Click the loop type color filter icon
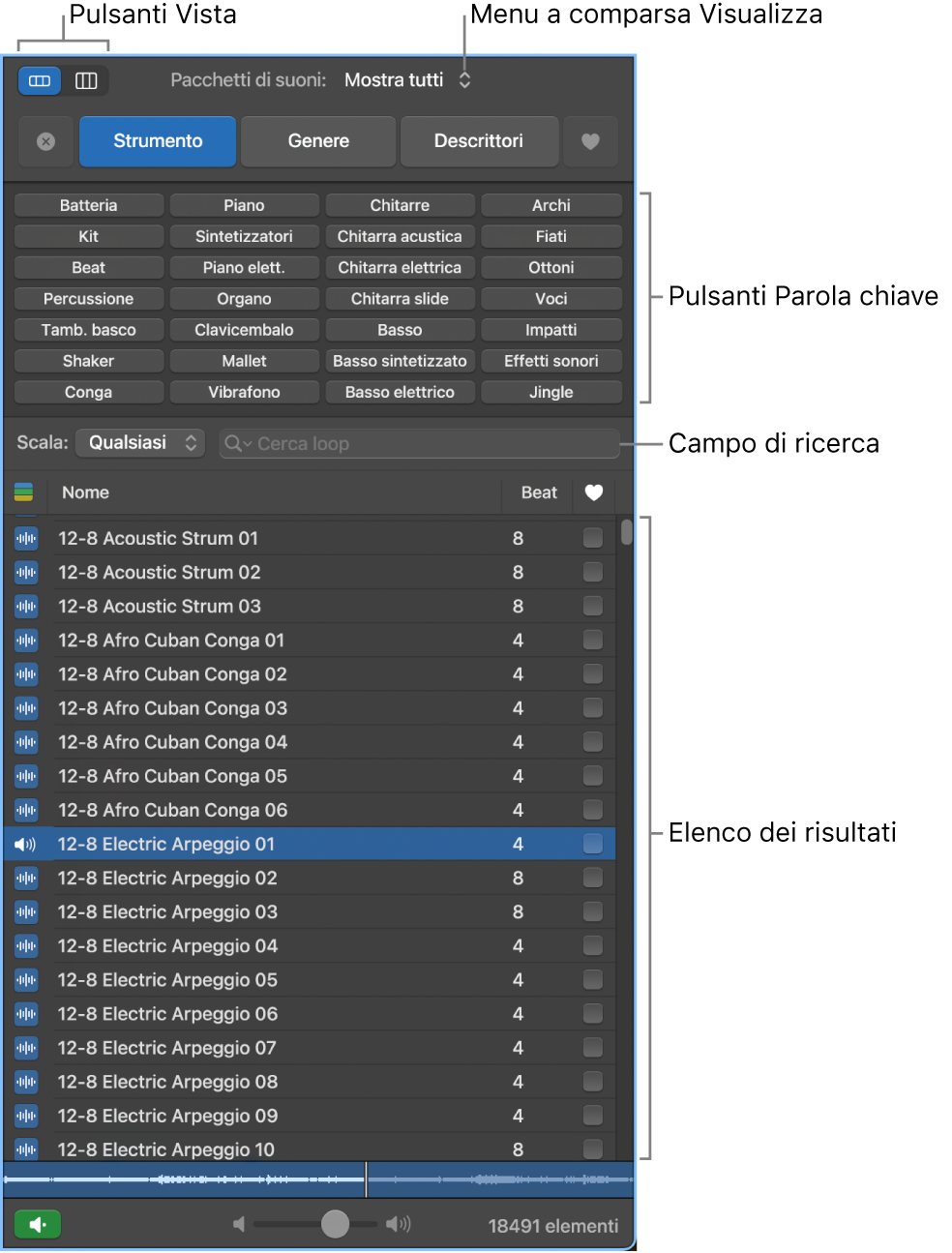This screenshot has height=1253, width=952. [24, 492]
